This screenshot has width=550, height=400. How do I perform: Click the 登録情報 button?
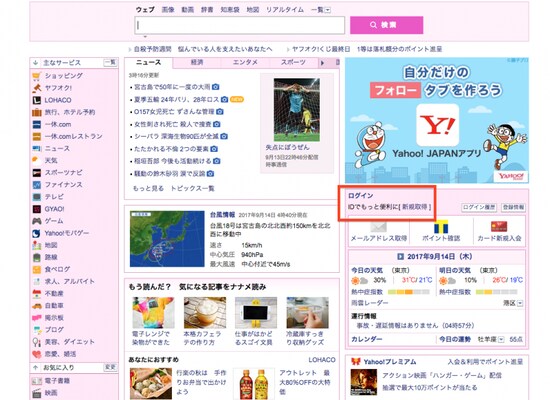coord(513,207)
